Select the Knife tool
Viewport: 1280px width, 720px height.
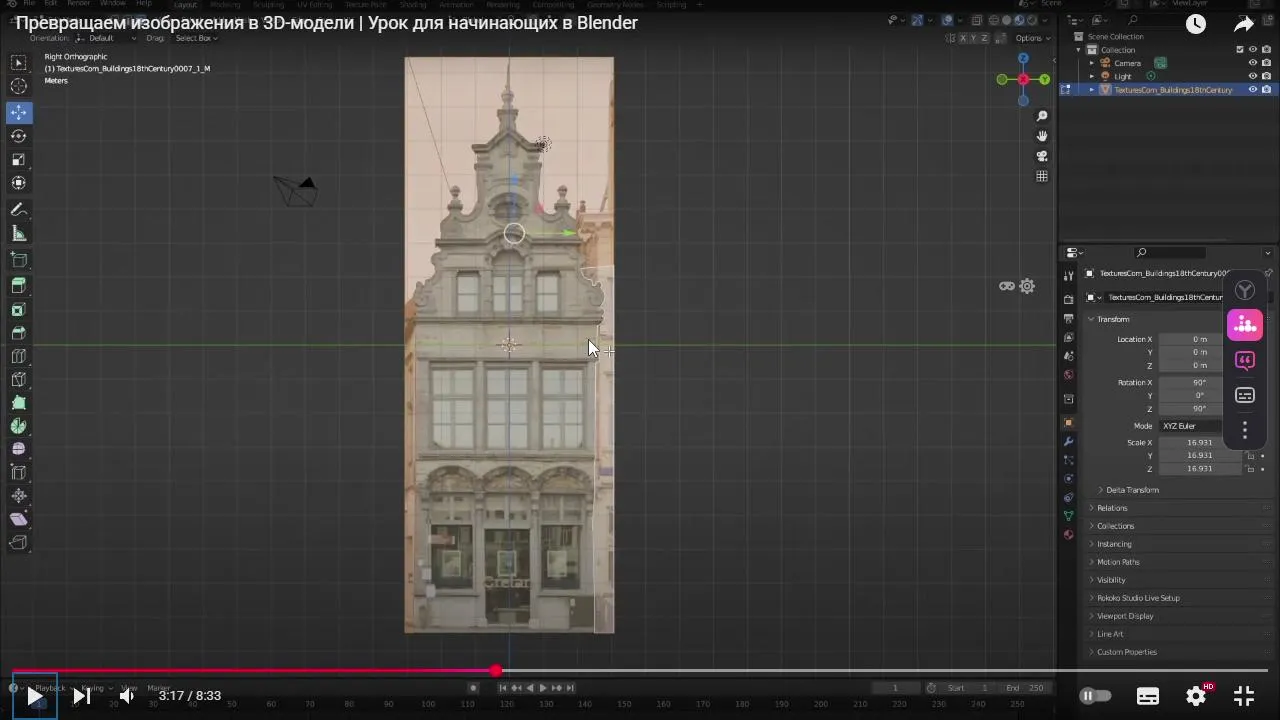point(19,380)
